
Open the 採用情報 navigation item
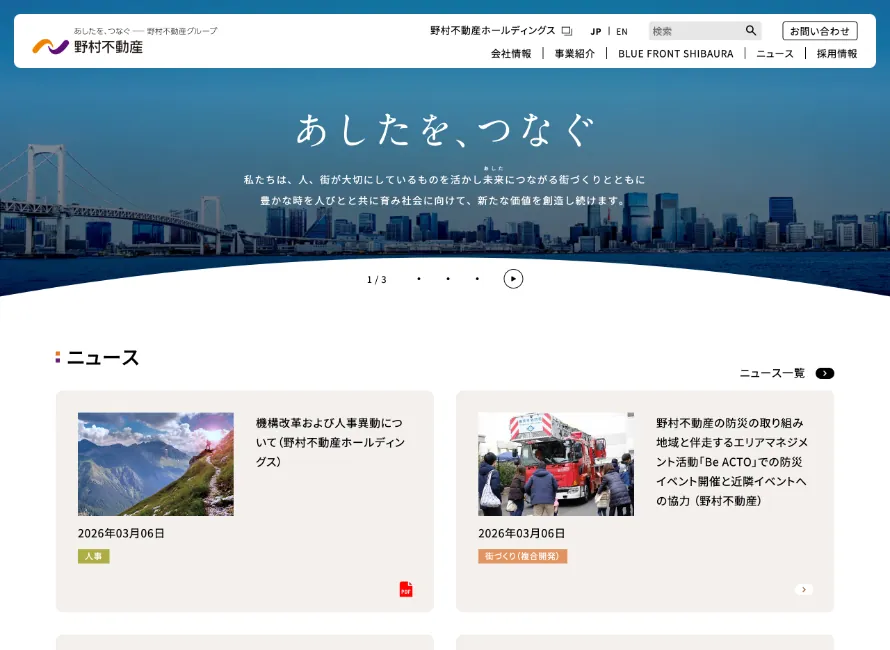837,54
